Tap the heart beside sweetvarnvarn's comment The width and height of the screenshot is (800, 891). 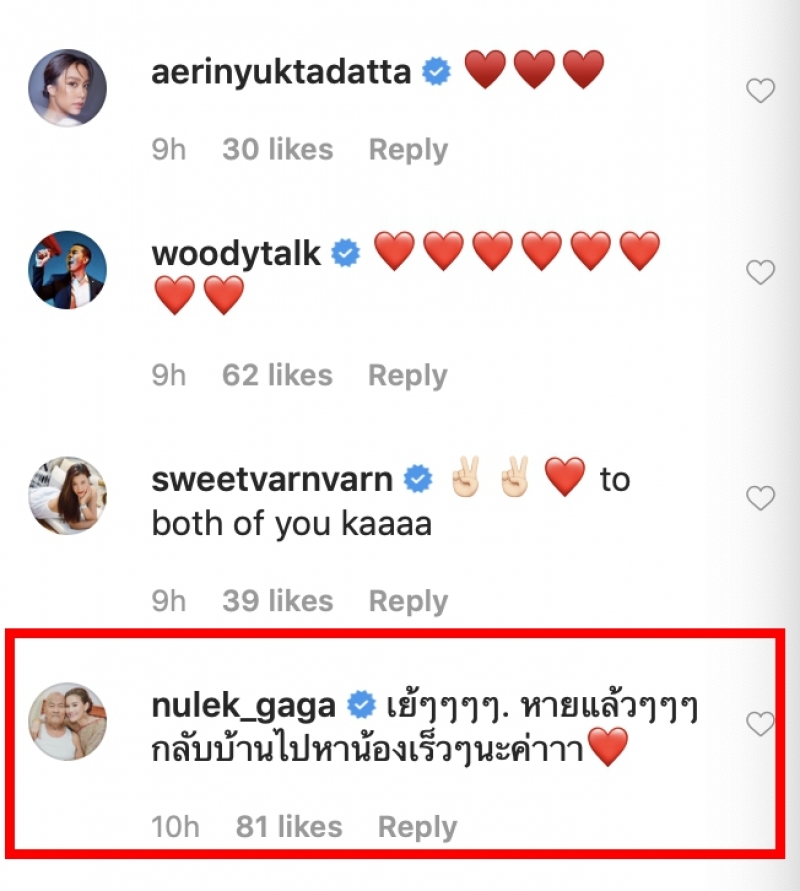[761, 497]
